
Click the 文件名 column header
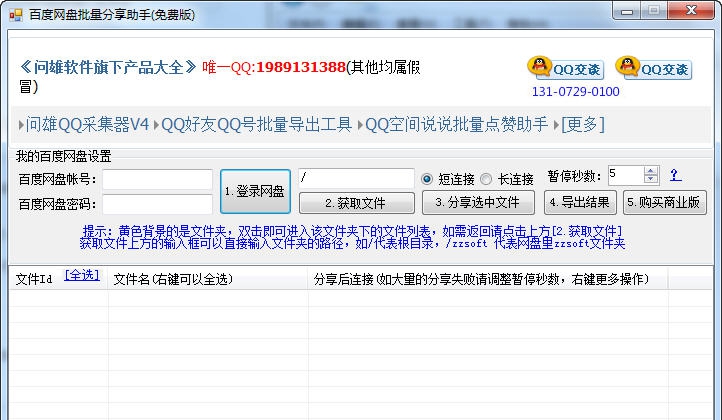(208, 279)
